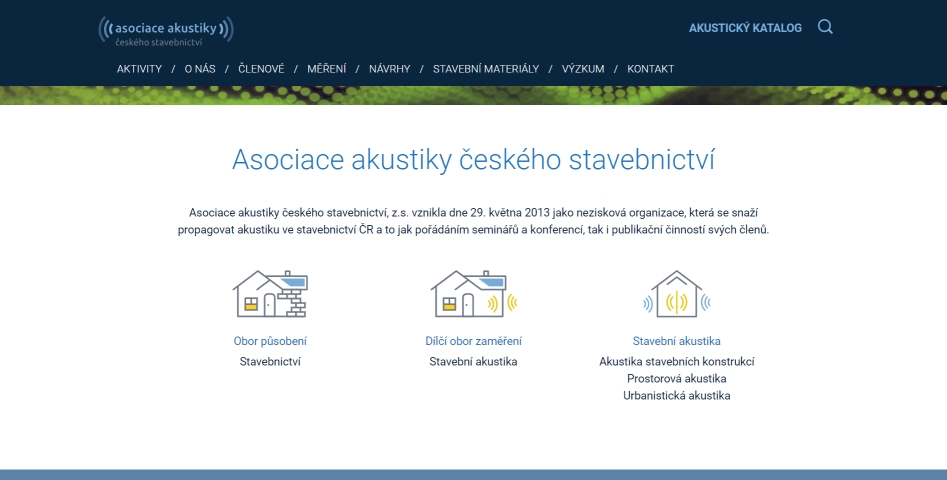Image resolution: width=947 pixels, height=480 pixels.
Task: Click Stavební akustika text under Dílčí obor zaměření
Action: [x=474, y=362]
